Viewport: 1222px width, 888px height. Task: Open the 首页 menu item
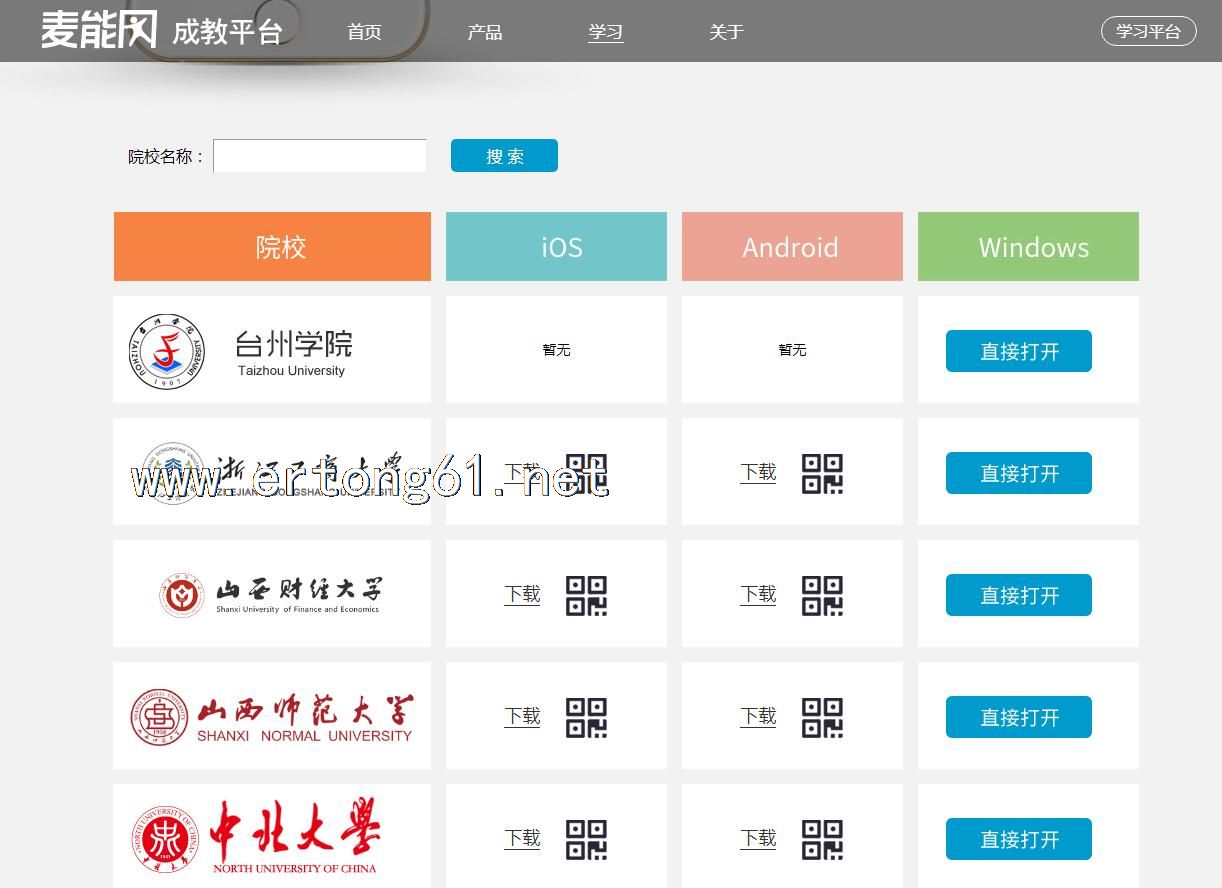pyautogui.click(x=364, y=32)
